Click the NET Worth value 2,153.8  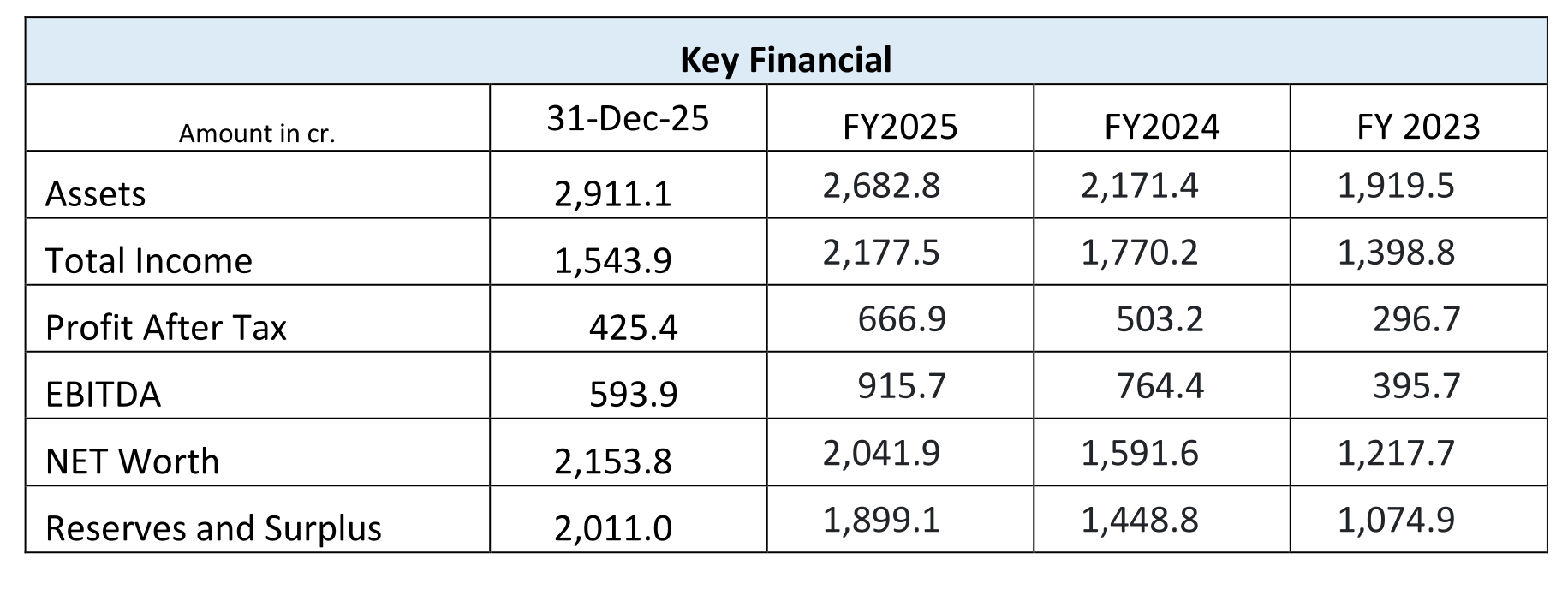(x=612, y=462)
